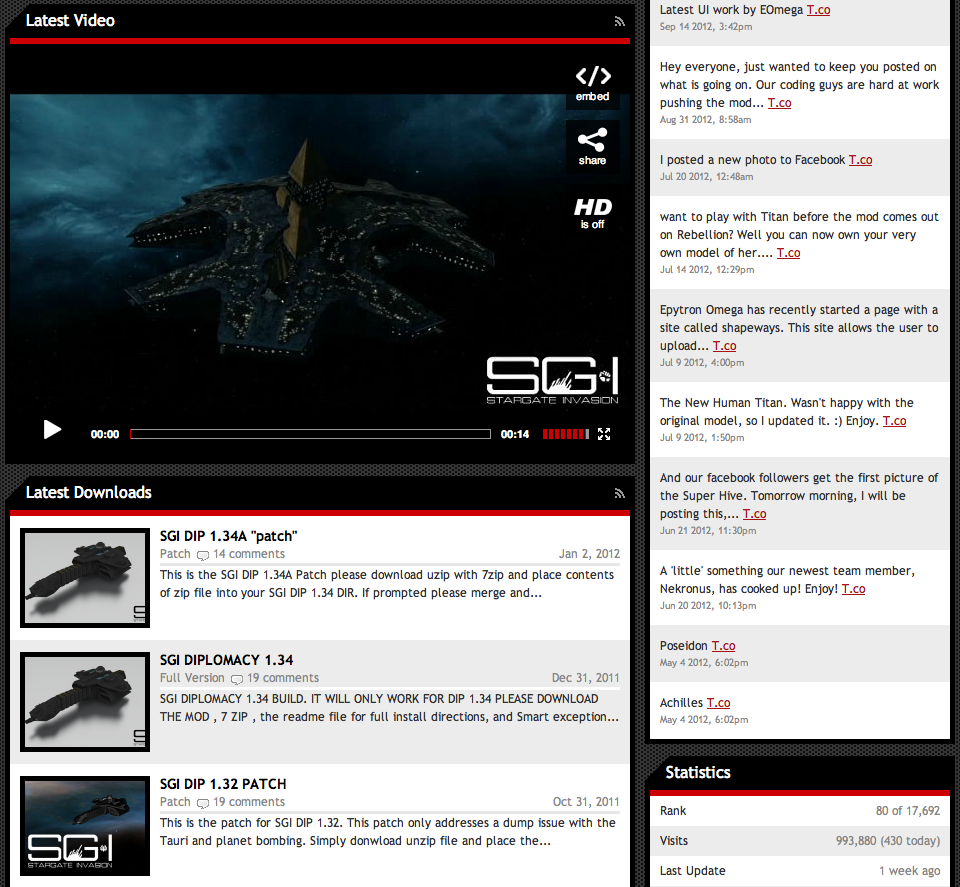Enter fullscreen mode on the video
This screenshot has width=960, height=887.
(x=604, y=434)
